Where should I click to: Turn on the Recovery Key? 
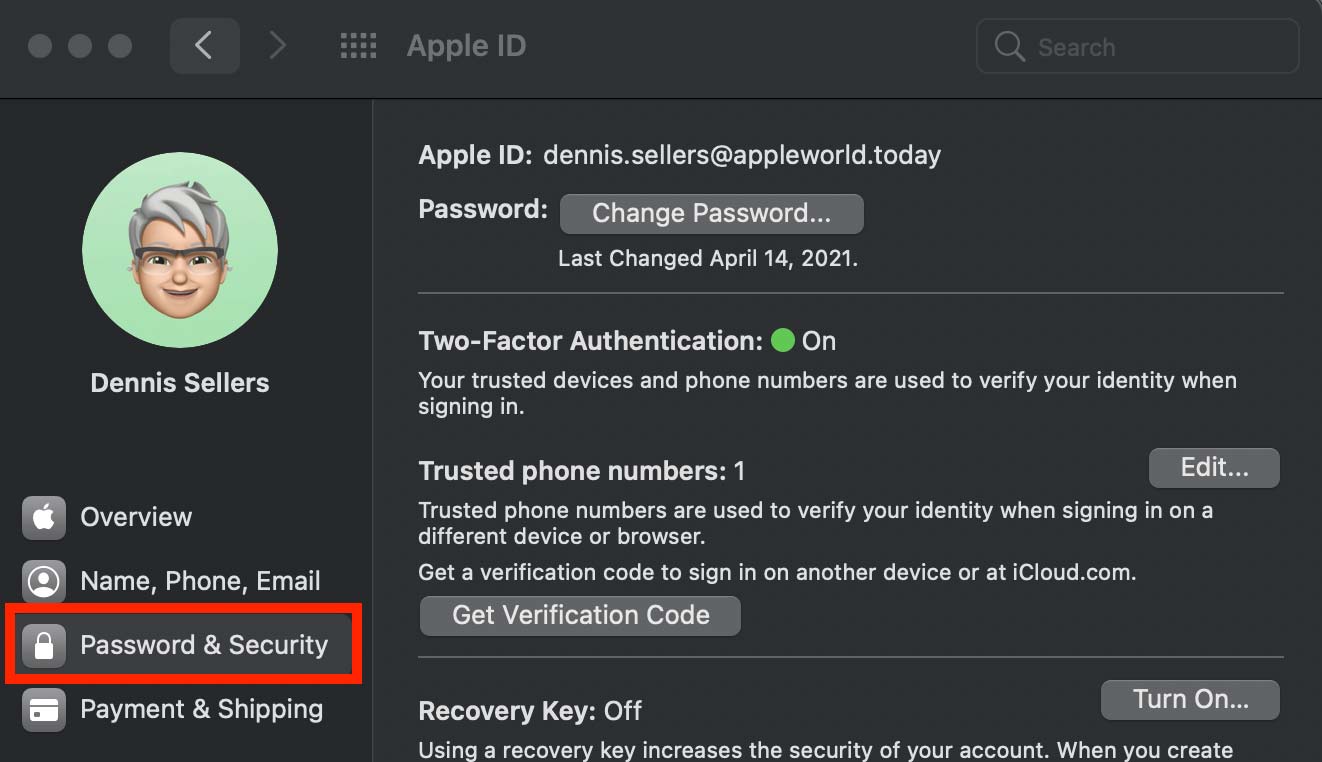point(1189,699)
